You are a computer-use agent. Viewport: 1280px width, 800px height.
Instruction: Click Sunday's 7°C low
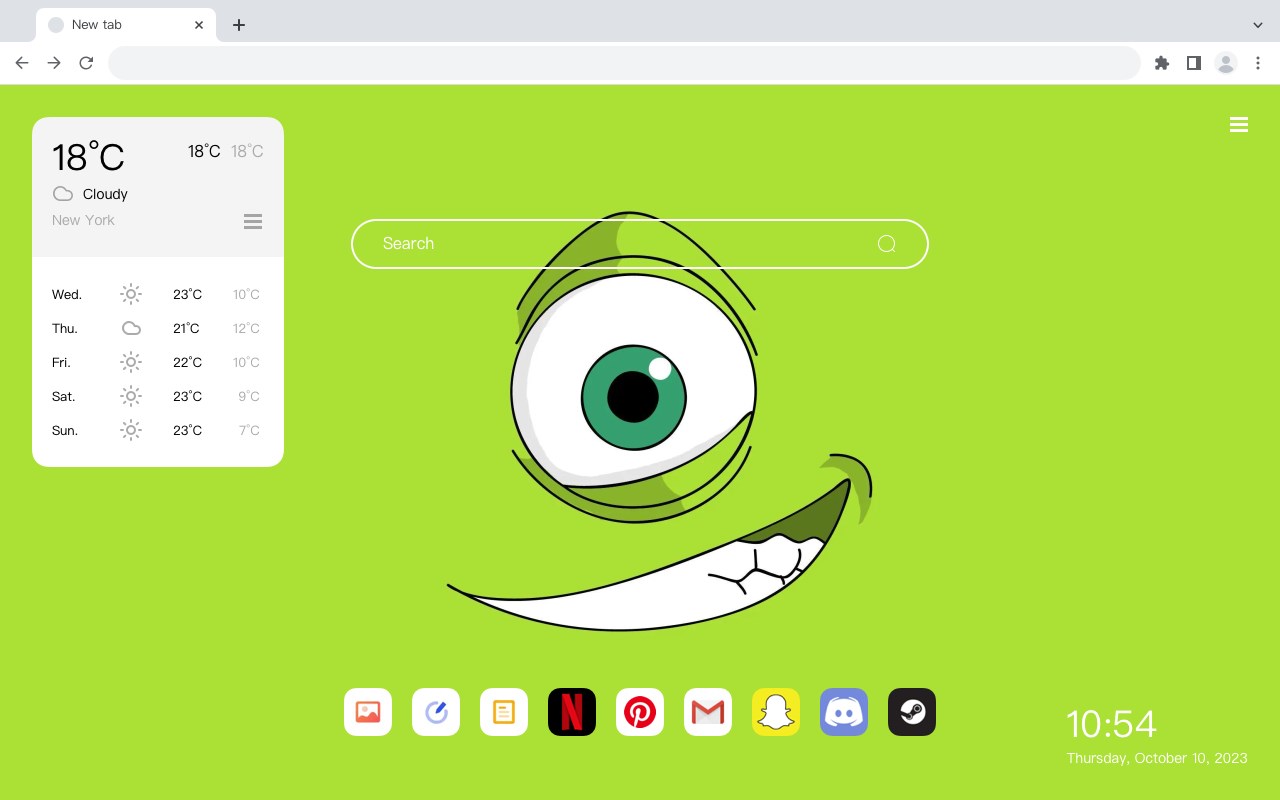click(x=249, y=430)
